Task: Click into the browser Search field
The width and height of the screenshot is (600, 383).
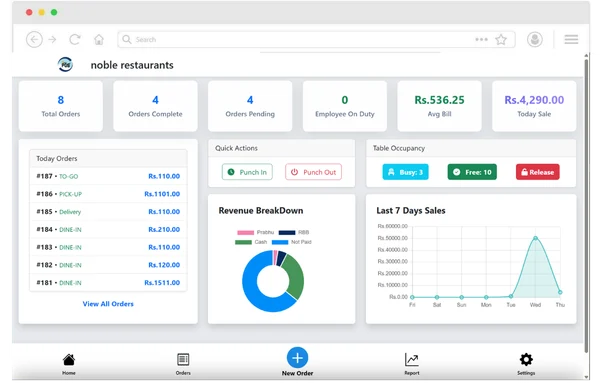Action: point(316,39)
